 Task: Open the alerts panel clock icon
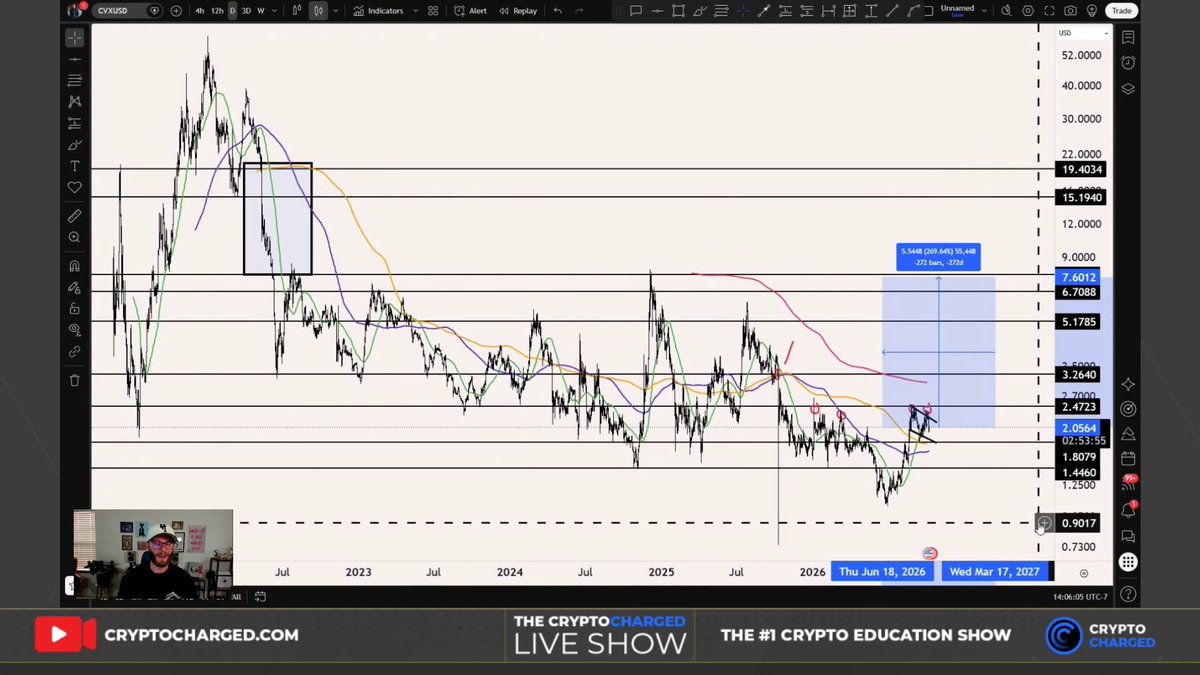click(x=1128, y=62)
